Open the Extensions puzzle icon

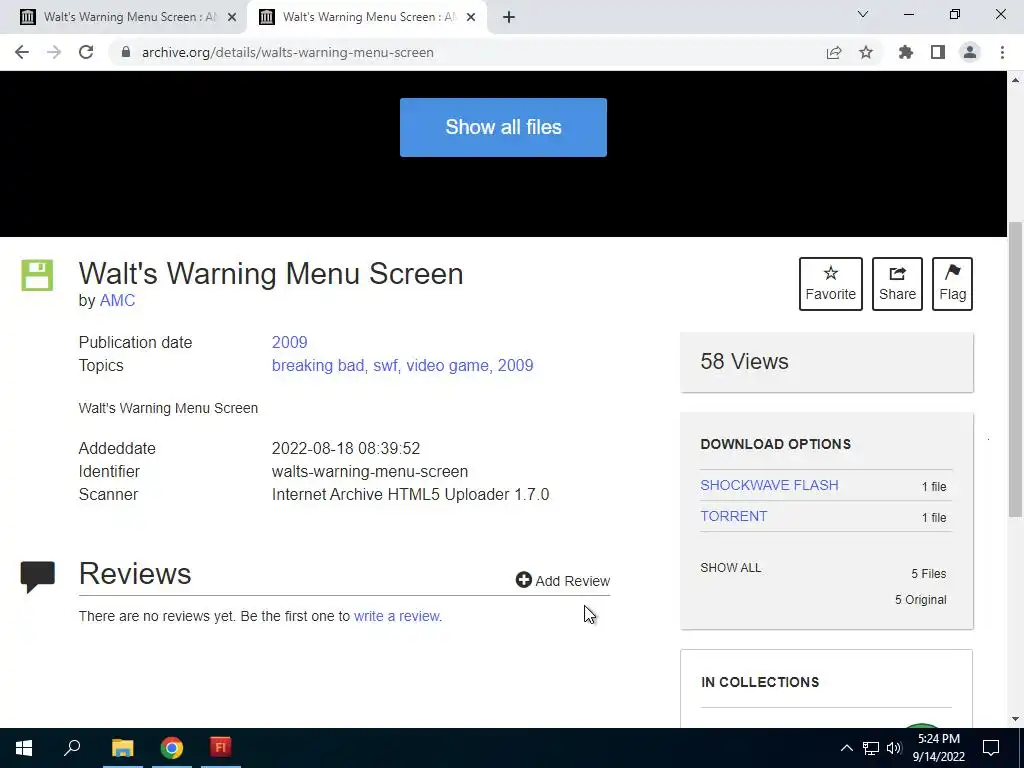(906, 52)
